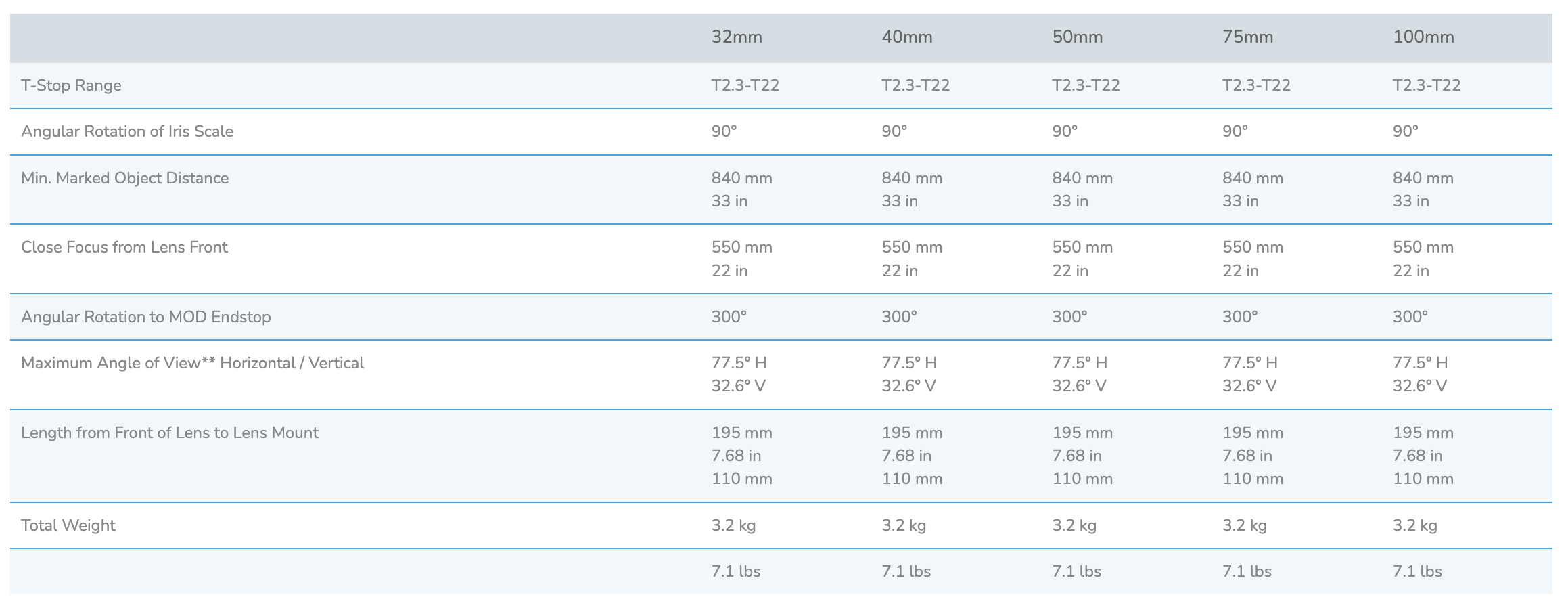Select the Total Weight row label
Screen dimensions: 1568x612
pyautogui.click(x=68, y=525)
